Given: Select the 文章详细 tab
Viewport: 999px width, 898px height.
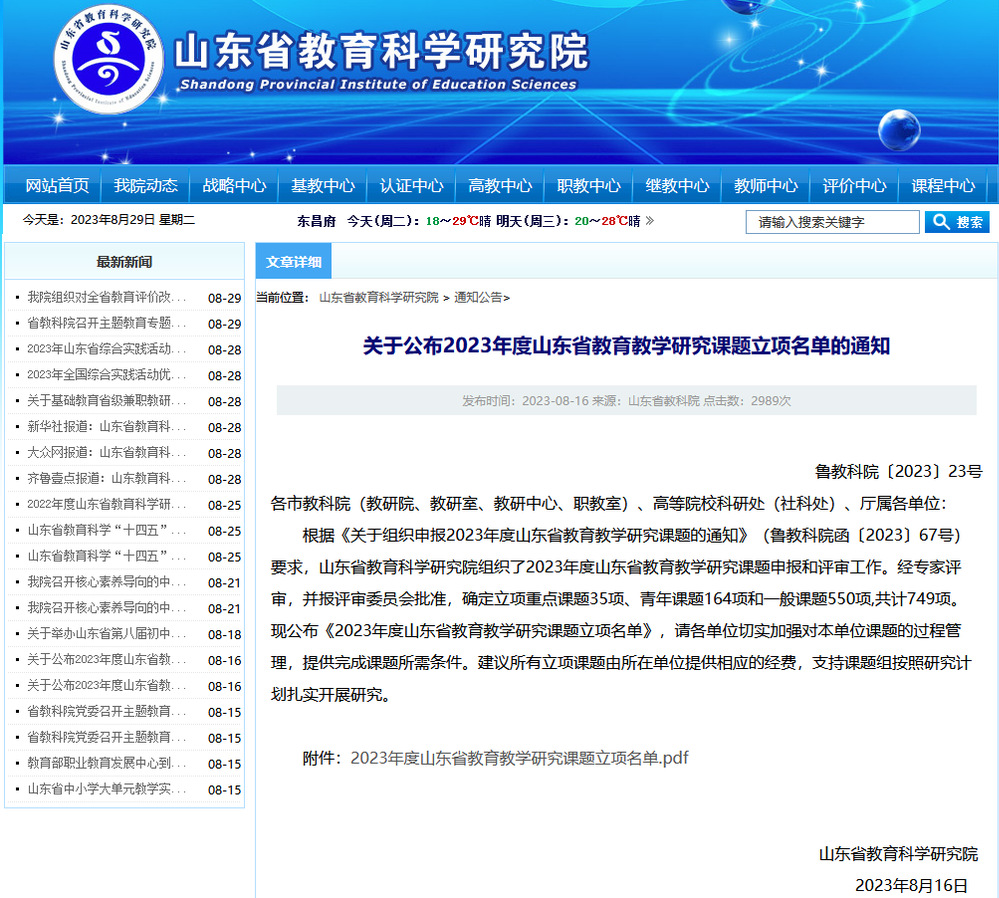Looking at the screenshot, I should click(294, 261).
